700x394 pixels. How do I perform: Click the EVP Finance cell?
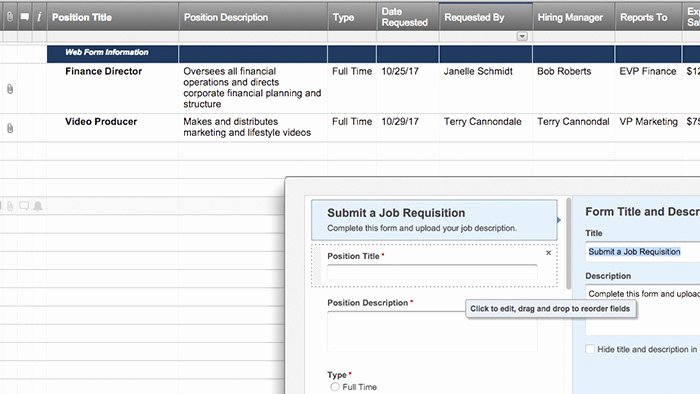pyautogui.click(x=648, y=88)
